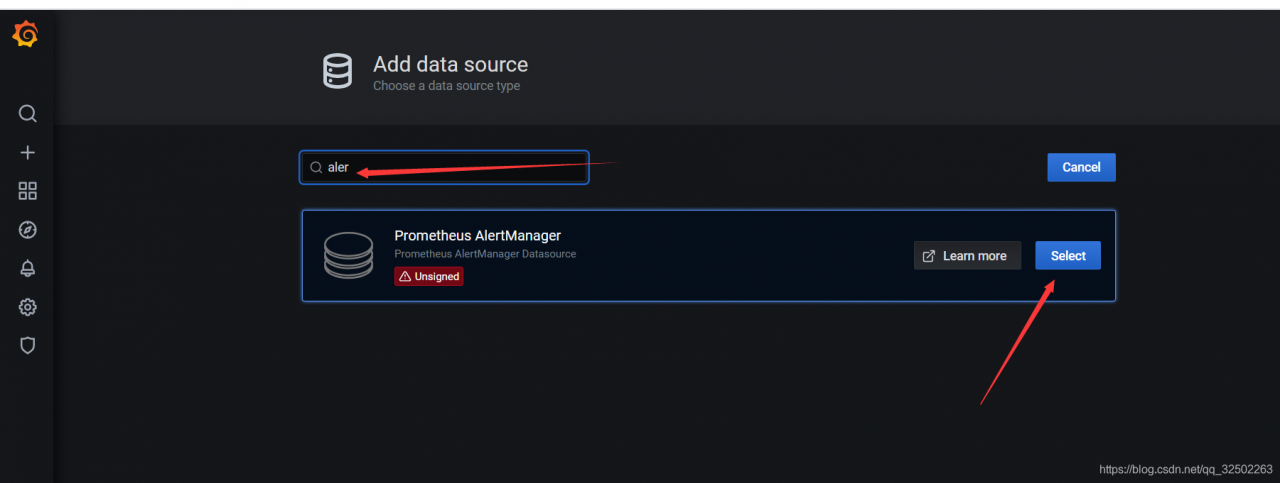Viewport: 1280px width, 483px height.
Task: Open the Server Admin shield icon
Action: tap(28, 345)
